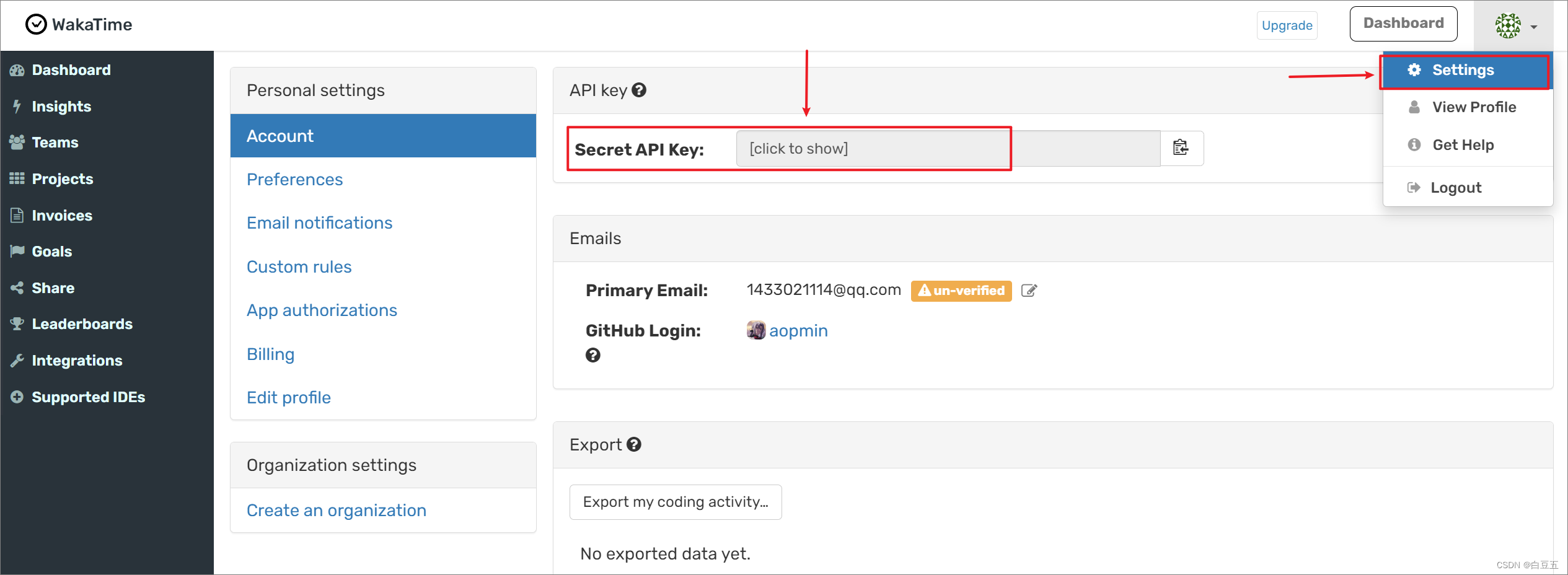Open Leaderboards from the sidebar
This screenshot has height=575, width=1568.
pos(82,324)
